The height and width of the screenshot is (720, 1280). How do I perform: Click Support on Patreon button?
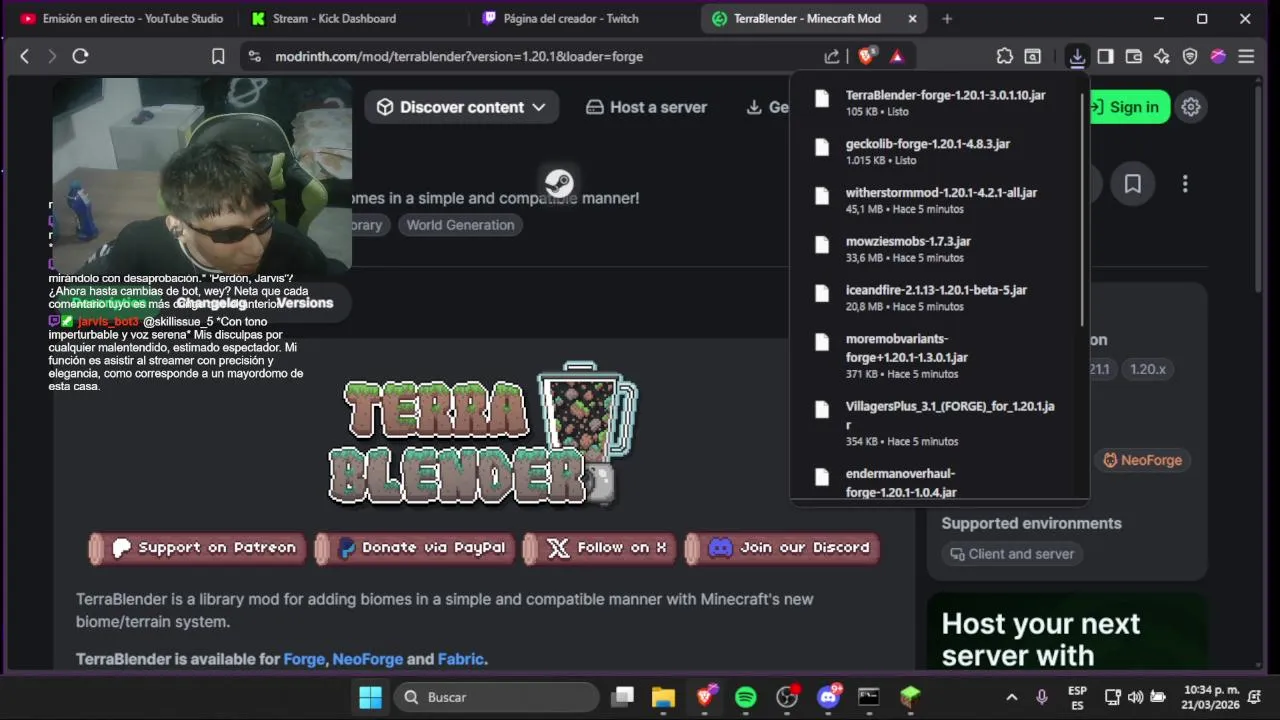(x=198, y=548)
